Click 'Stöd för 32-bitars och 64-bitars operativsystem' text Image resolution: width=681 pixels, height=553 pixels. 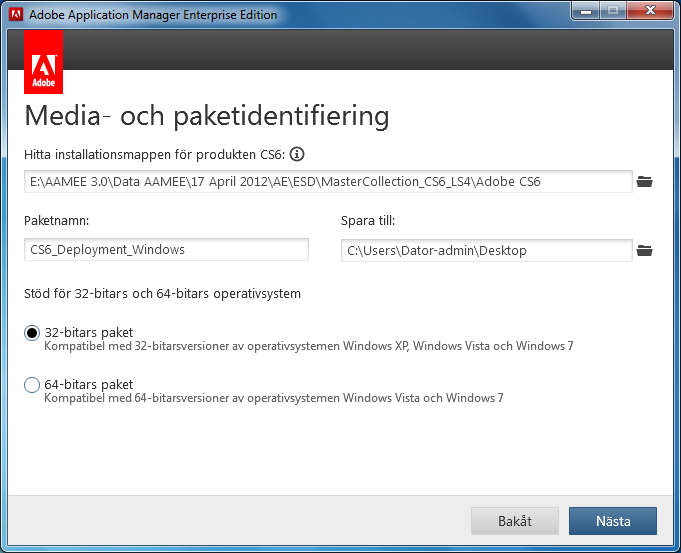point(162,294)
